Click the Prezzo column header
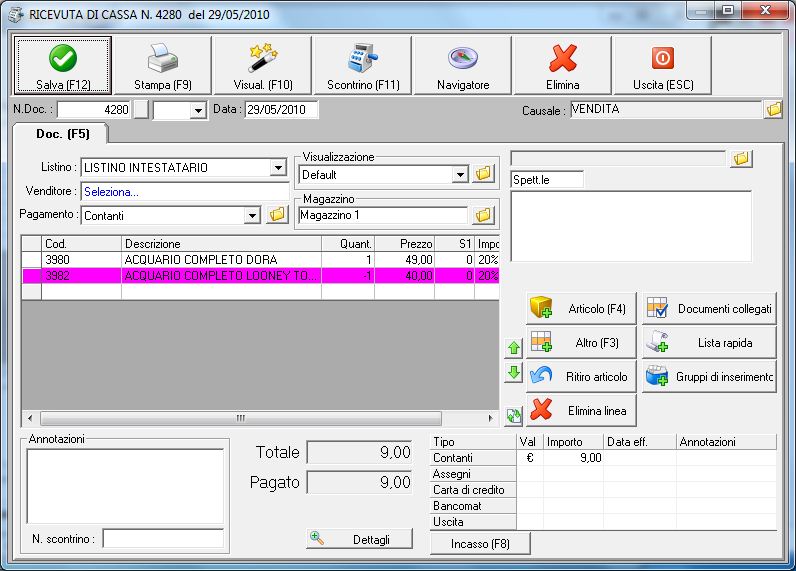Viewport: 796px width, 571px height. coord(405,244)
